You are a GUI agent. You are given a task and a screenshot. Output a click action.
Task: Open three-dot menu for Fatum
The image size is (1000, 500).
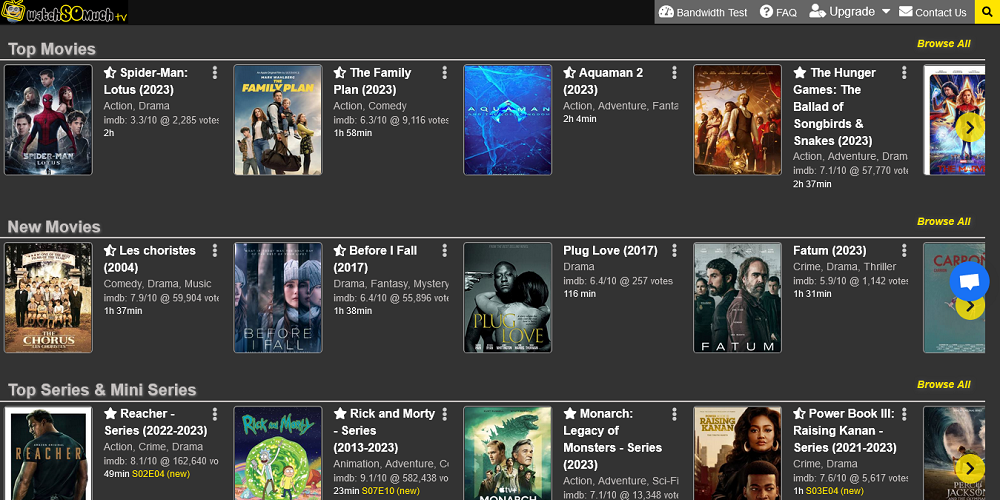click(x=904, y=250)
